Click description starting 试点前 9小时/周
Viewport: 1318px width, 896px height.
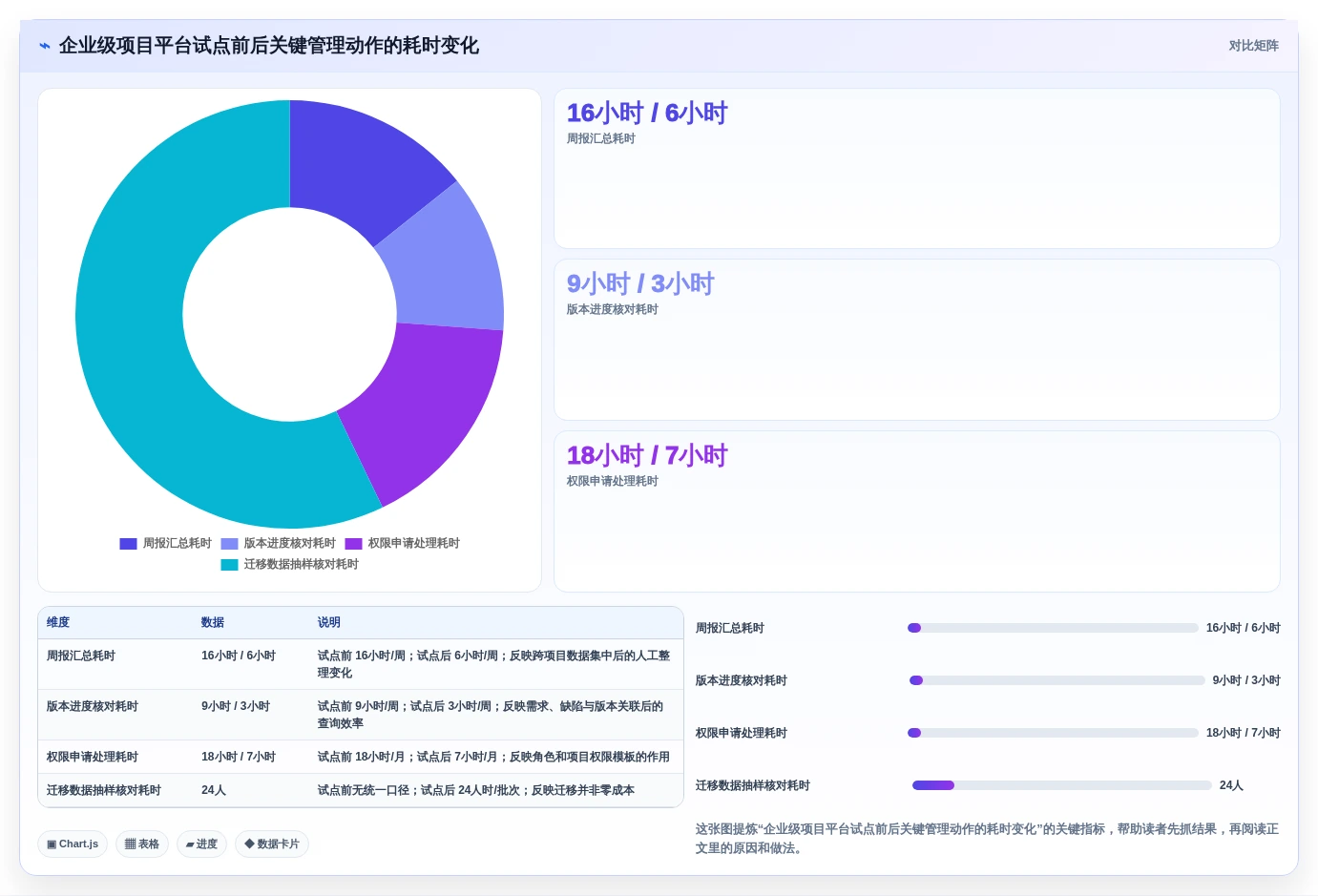click(x=492, y=715)
